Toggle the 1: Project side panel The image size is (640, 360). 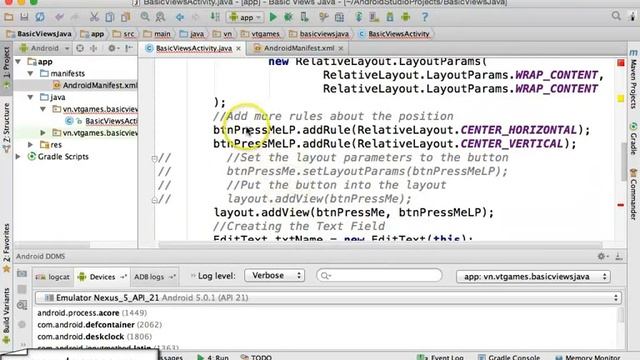click(x=6, y=67)
